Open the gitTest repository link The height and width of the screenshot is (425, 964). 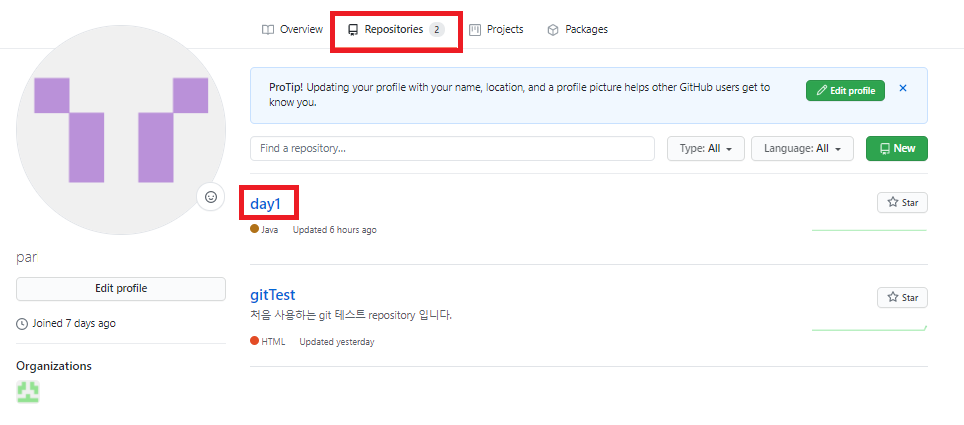point(273,295)
